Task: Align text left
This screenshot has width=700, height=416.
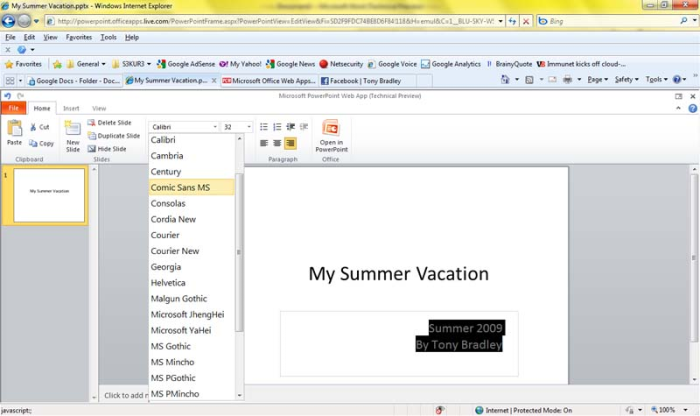Action: 264,143
